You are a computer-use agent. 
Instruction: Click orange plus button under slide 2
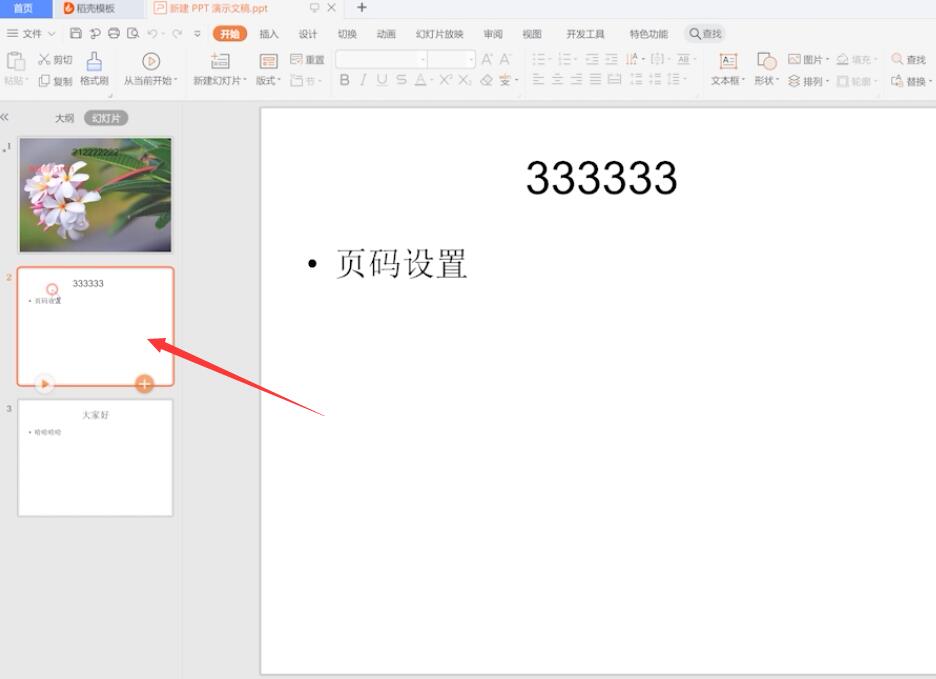[144, 383]
